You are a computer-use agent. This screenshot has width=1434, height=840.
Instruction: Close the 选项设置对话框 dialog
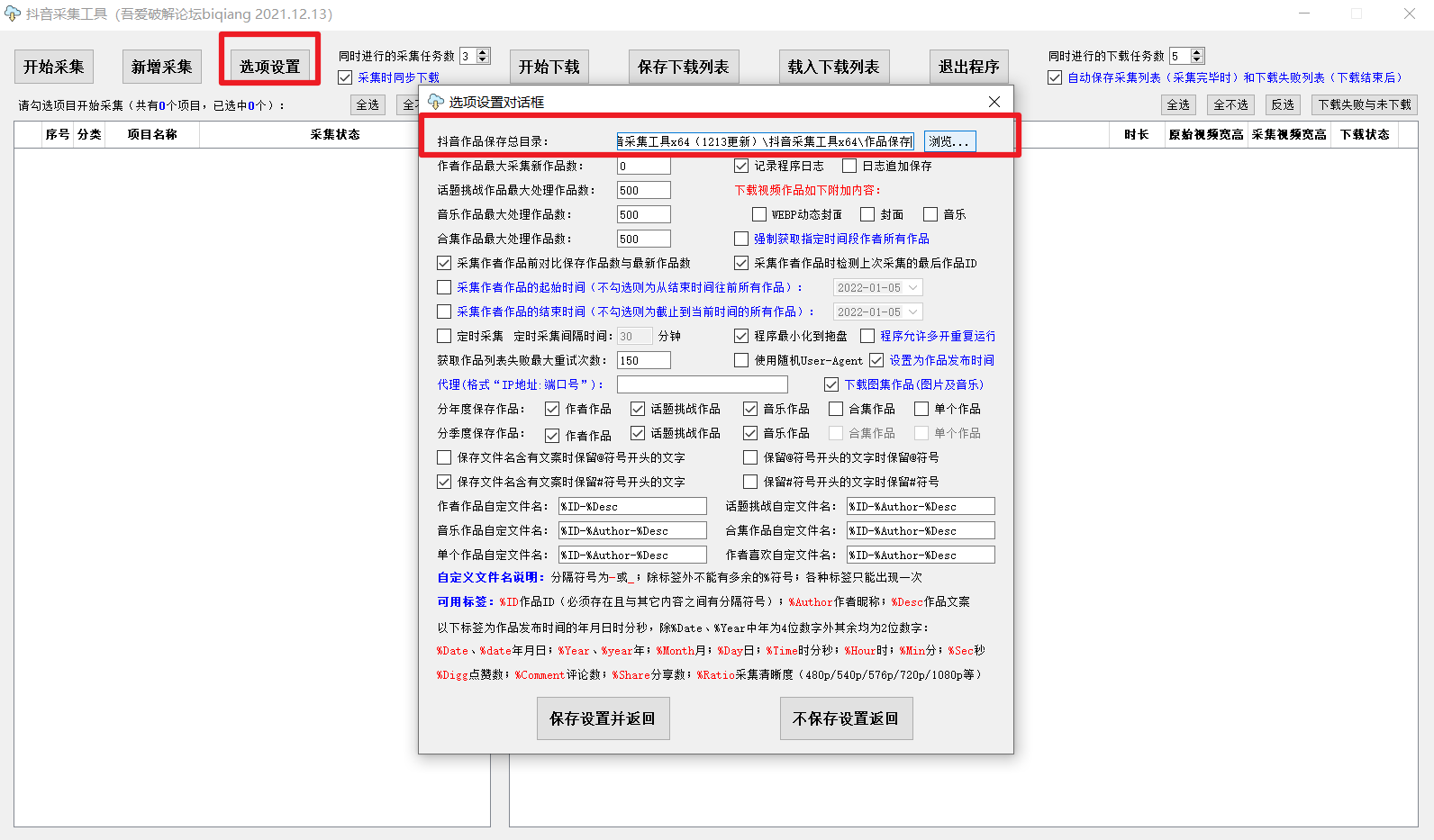(x=994, y=102)
